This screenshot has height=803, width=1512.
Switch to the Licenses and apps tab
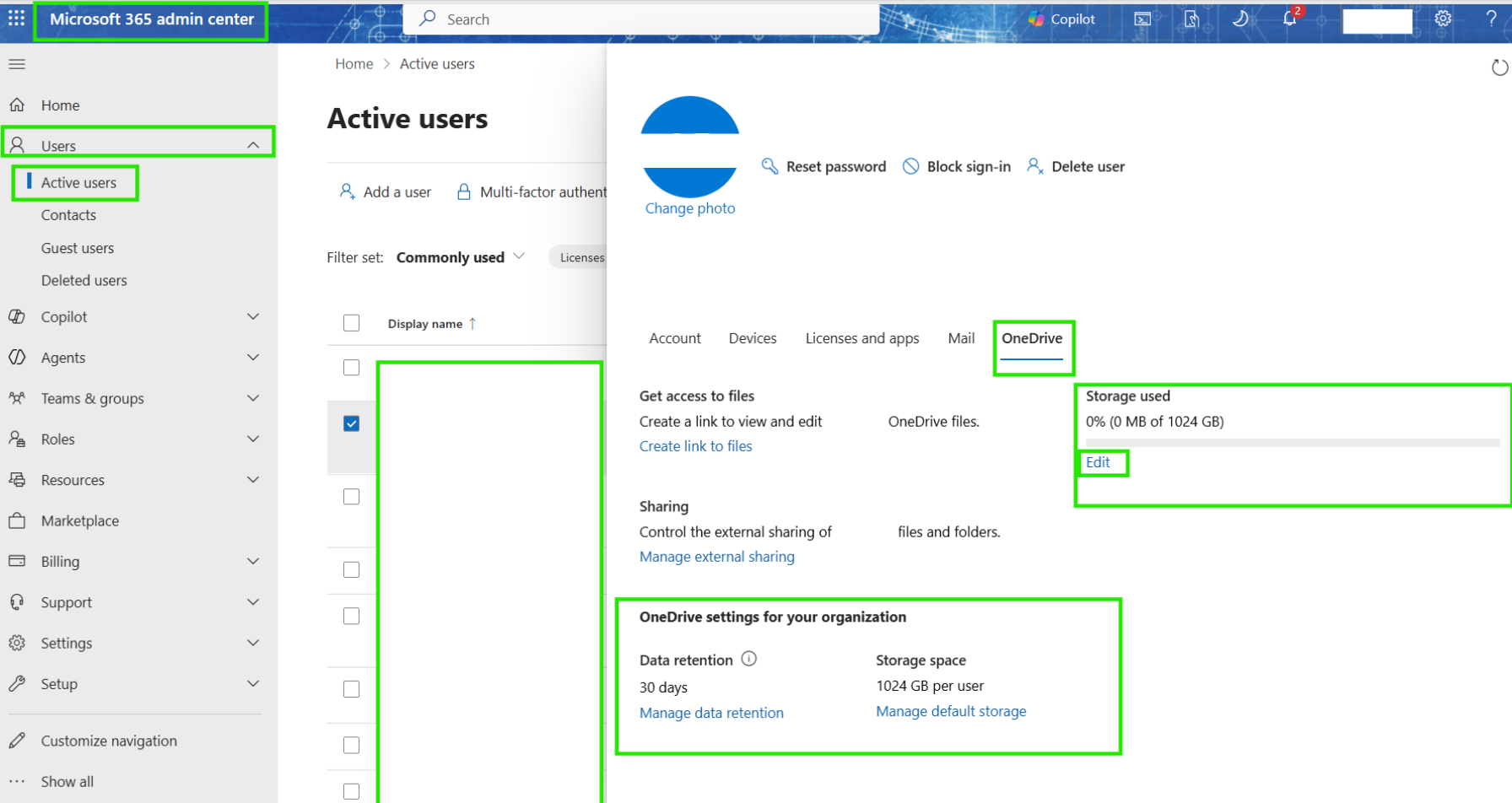tap(862, 338)
